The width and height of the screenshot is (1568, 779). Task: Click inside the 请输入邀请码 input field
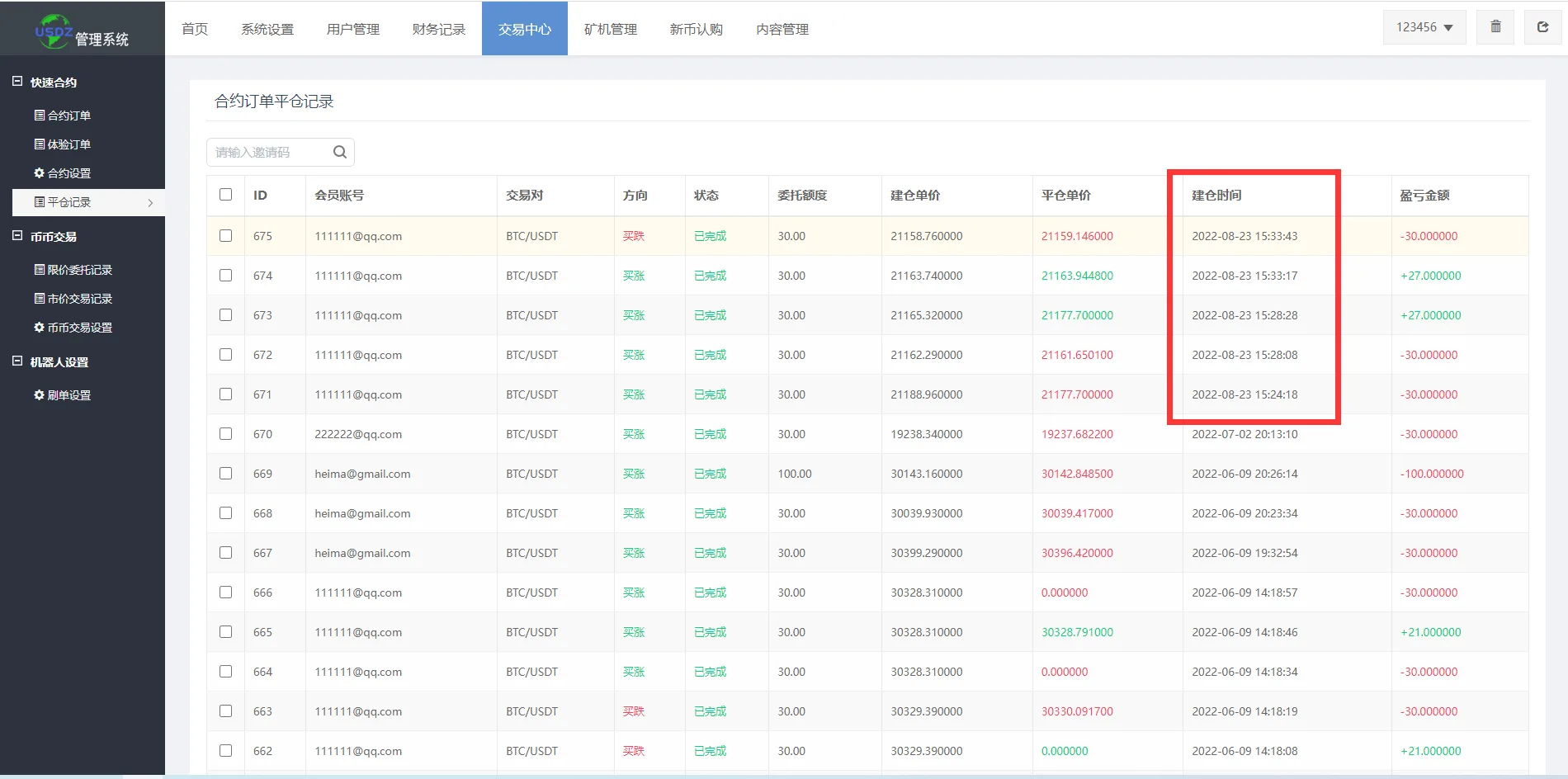tap(264, 151)
